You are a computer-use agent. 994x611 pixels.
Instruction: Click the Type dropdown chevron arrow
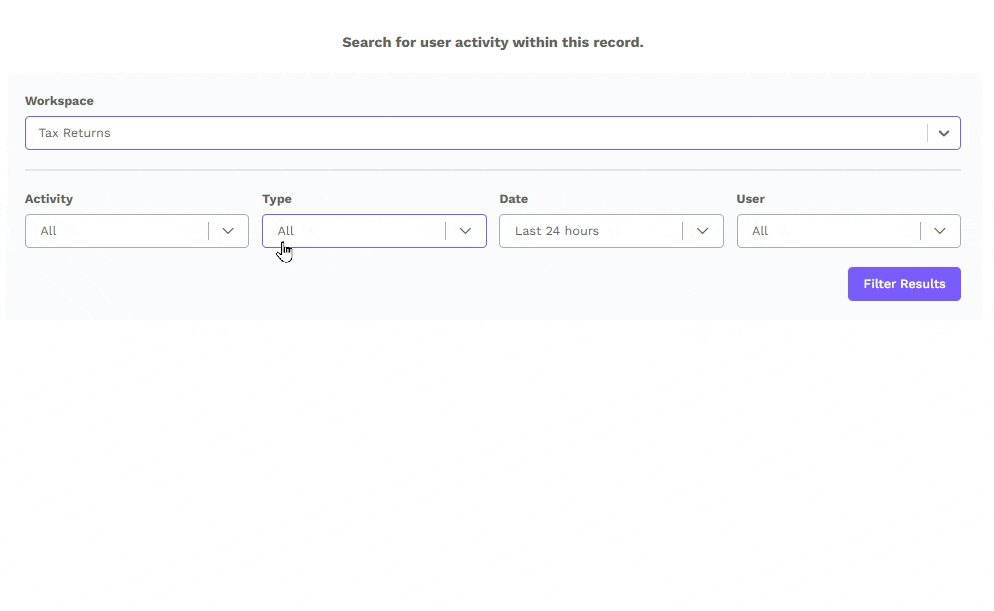(465, 231)
